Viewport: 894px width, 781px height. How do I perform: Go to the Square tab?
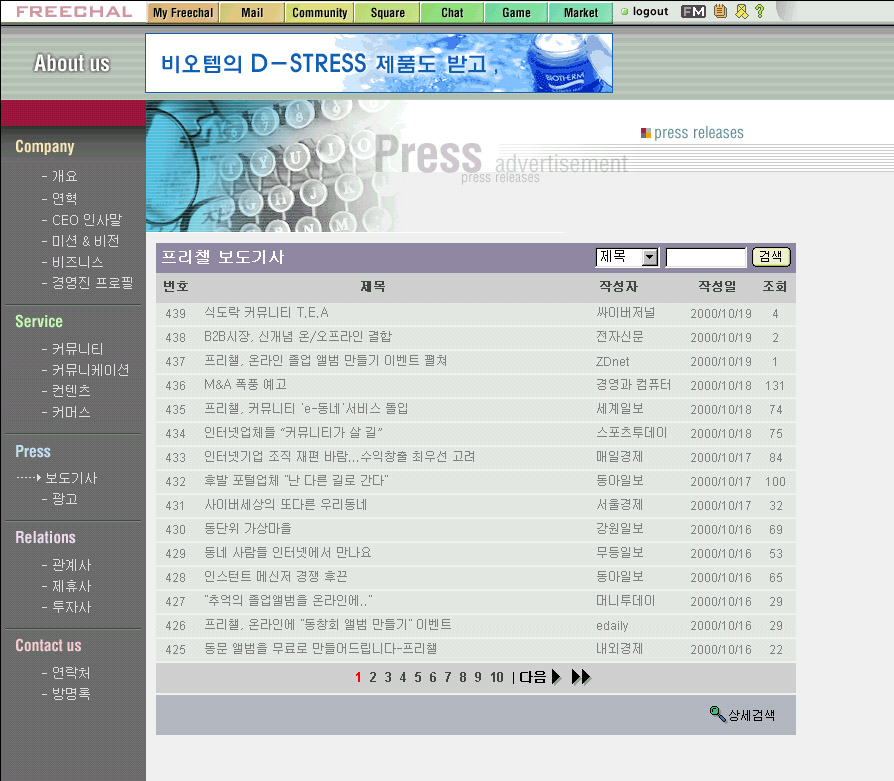coord(388,13)
